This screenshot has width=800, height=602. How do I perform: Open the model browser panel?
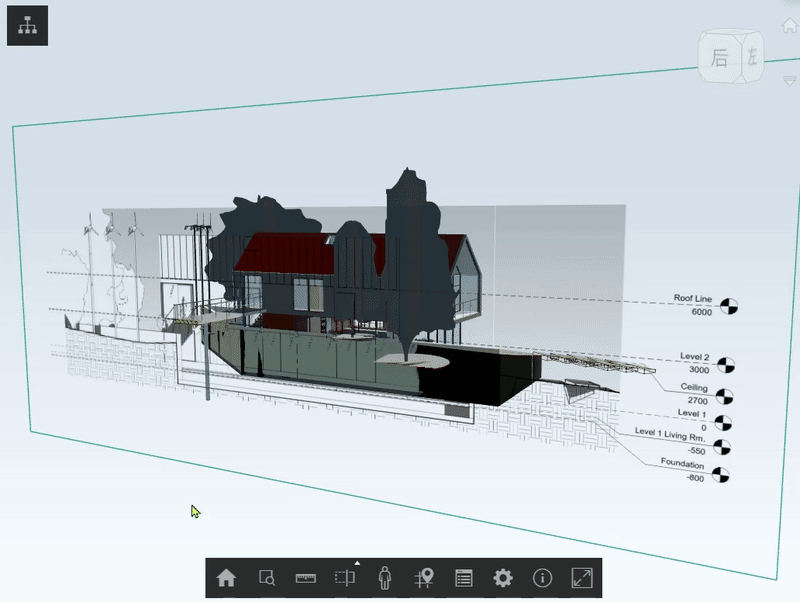point(28,27)
